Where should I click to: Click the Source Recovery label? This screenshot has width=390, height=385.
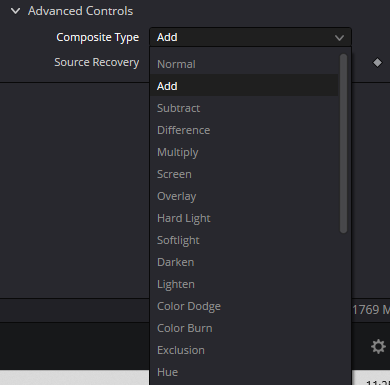click(x=97, y=62)
